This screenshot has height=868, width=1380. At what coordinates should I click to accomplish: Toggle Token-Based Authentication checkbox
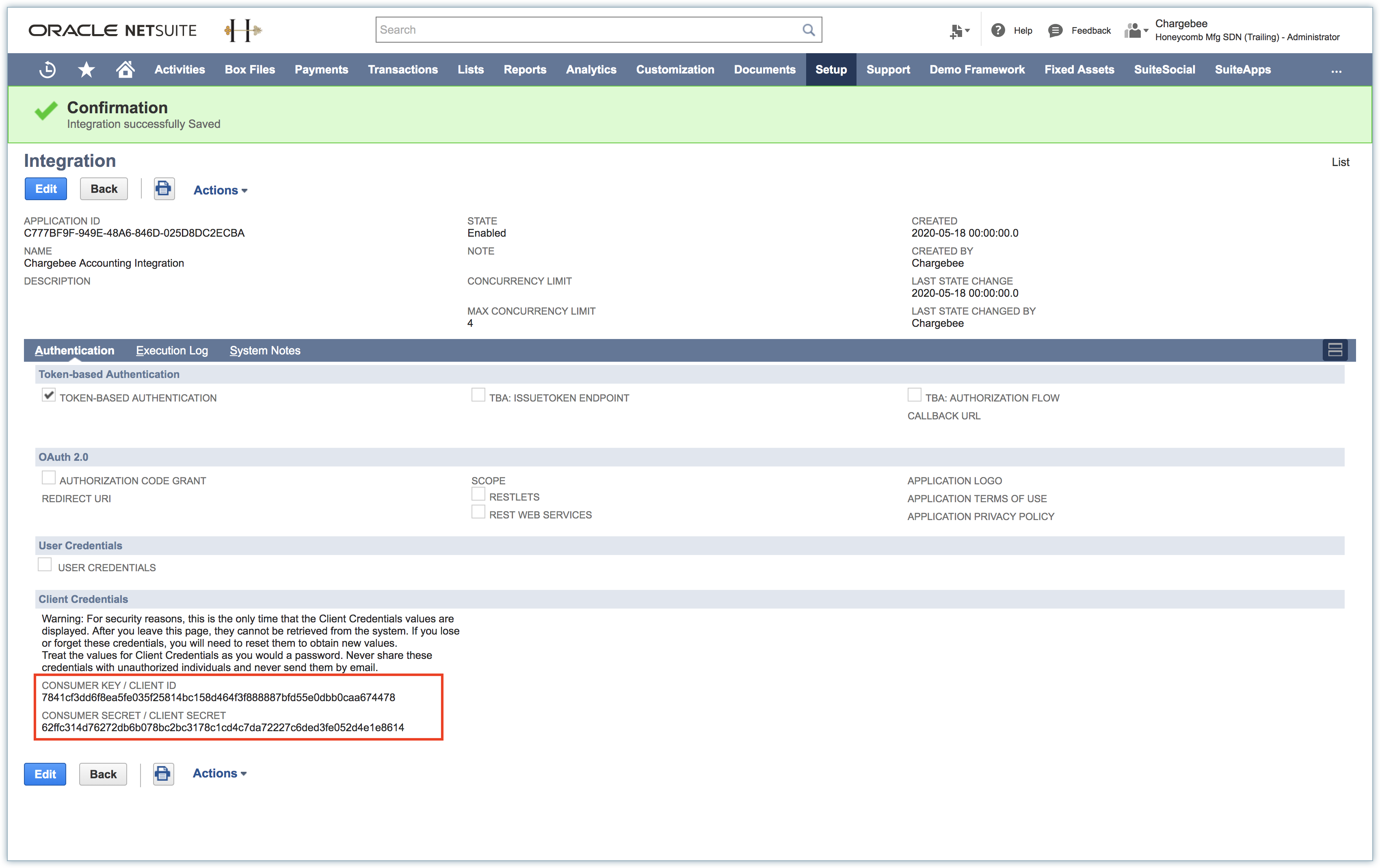[49, 395]
